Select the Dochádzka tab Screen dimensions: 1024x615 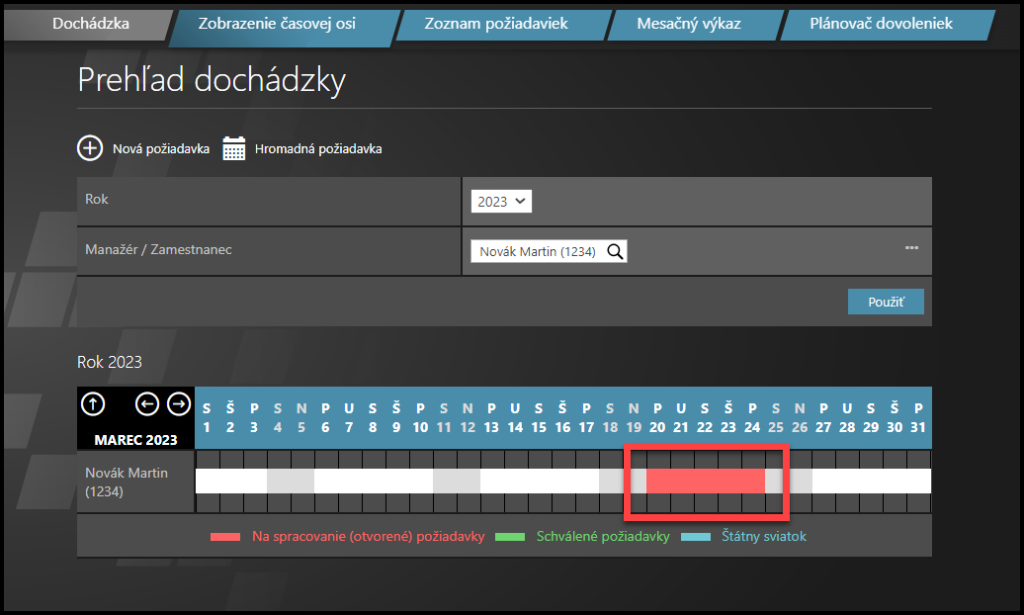click(x=90, y=24)
